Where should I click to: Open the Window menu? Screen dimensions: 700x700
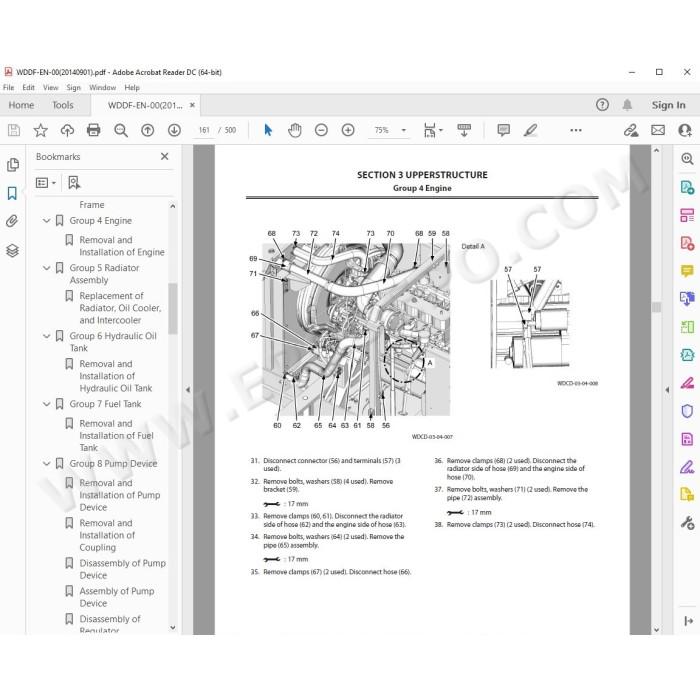pos(102,88)
